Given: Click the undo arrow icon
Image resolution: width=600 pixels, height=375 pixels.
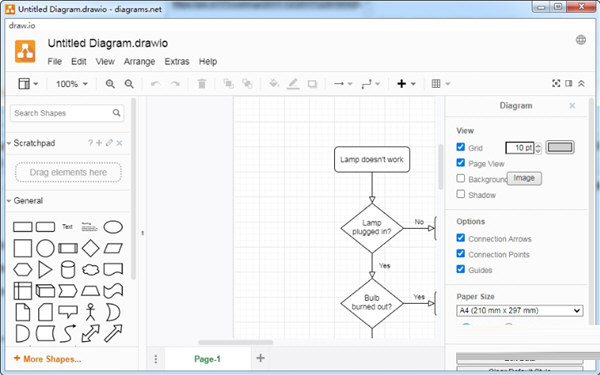Looking at the screenshot, I should (x=155, y=84).
